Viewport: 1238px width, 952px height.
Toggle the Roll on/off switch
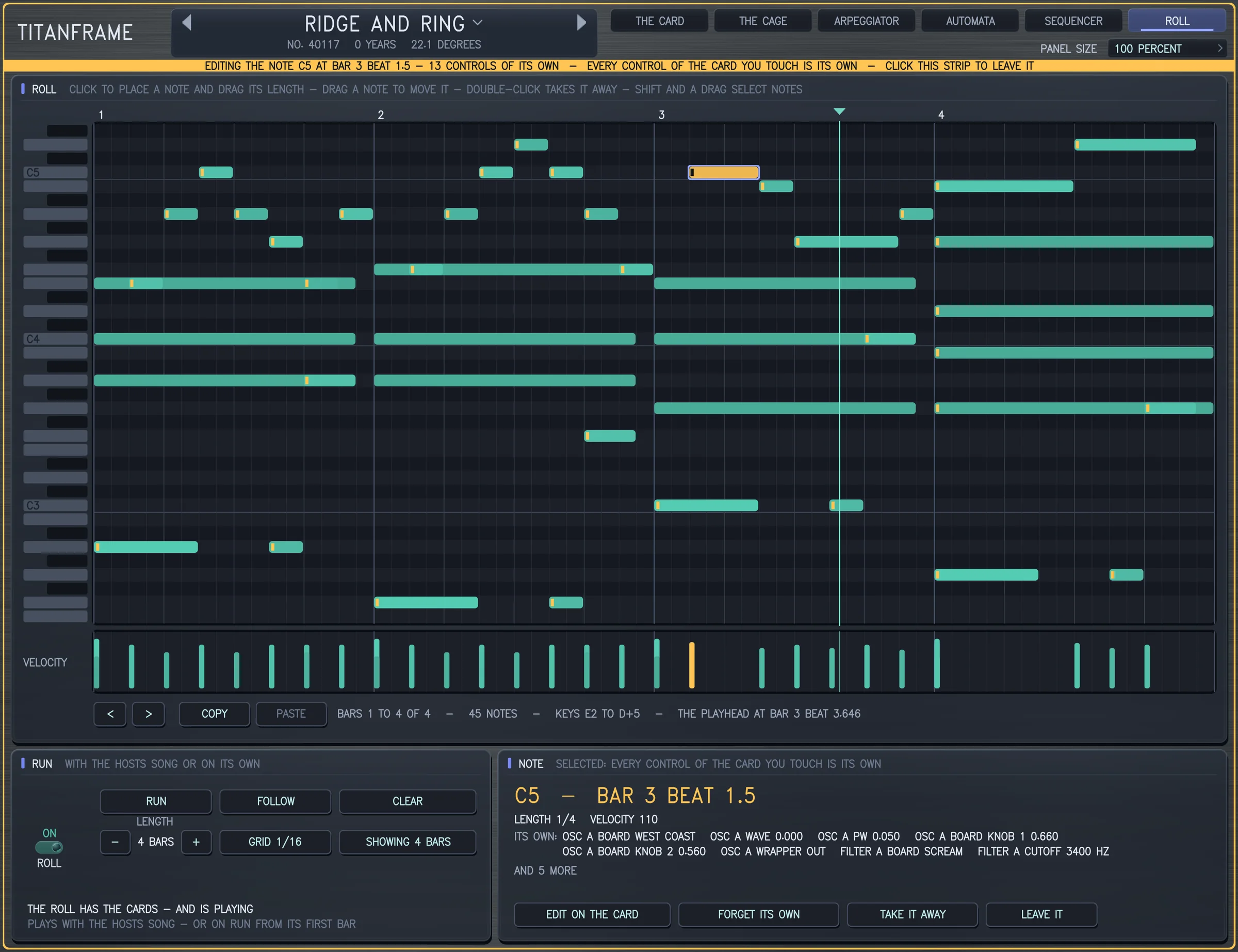click(x=50, y=848)
